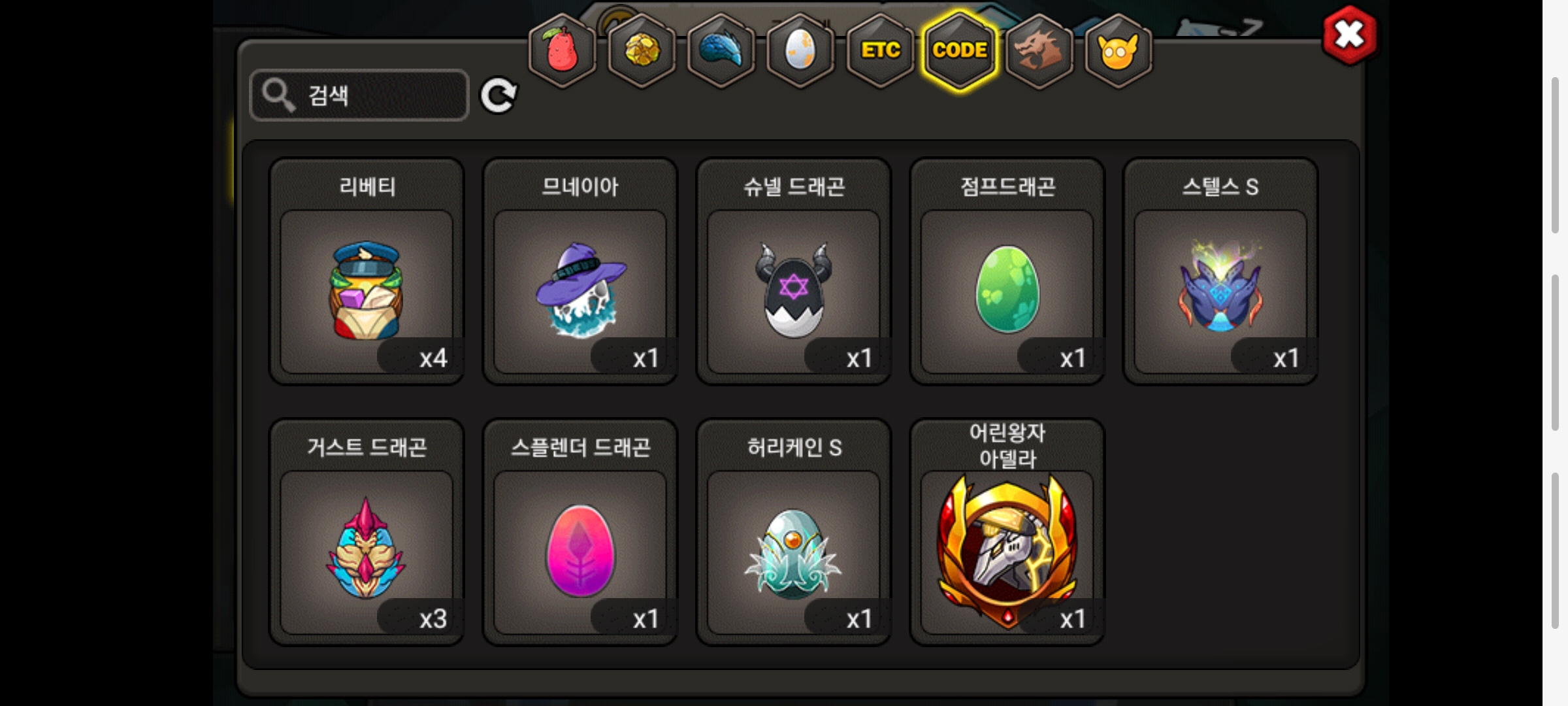
Task: Click the refresh arrow beside search
Action: 498,95
